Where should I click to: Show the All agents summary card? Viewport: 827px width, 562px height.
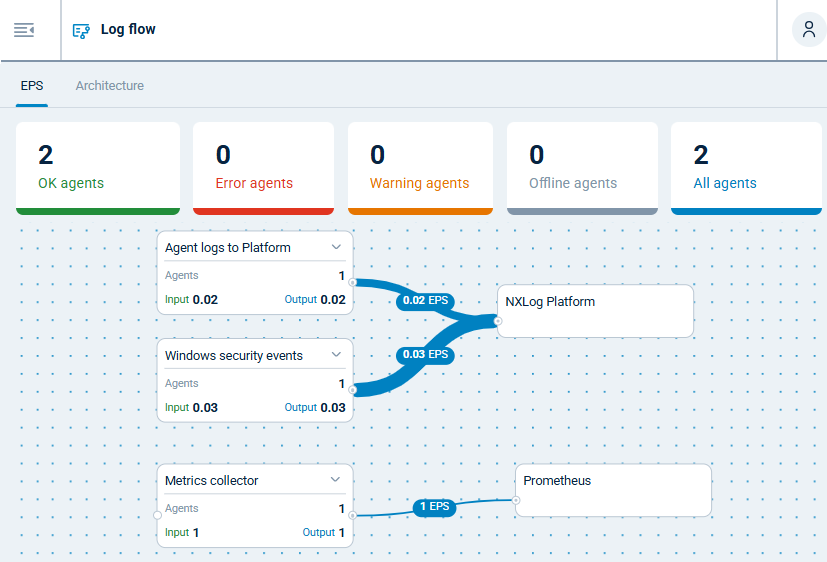click(x=746, y=168)
